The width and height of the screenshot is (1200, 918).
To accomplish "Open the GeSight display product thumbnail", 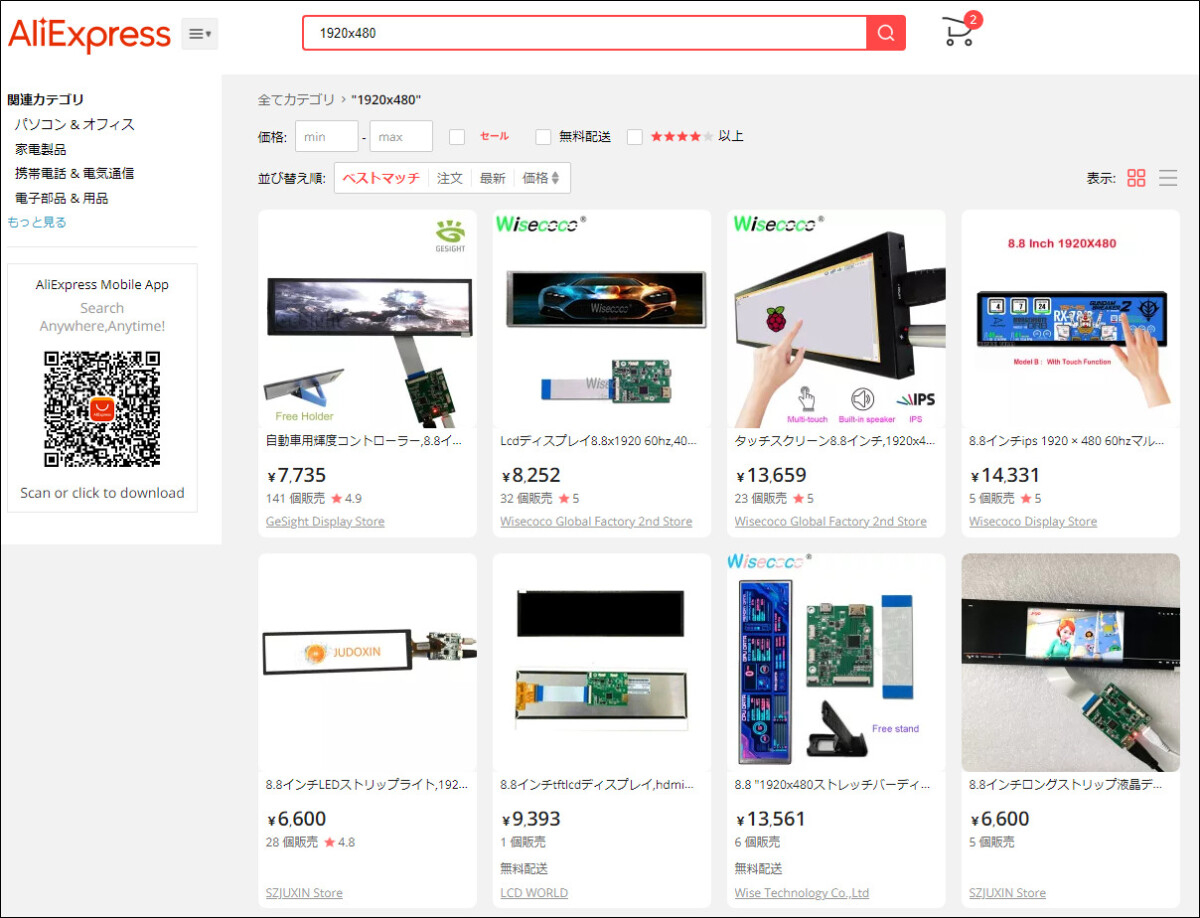I will (x=367, y=319).
